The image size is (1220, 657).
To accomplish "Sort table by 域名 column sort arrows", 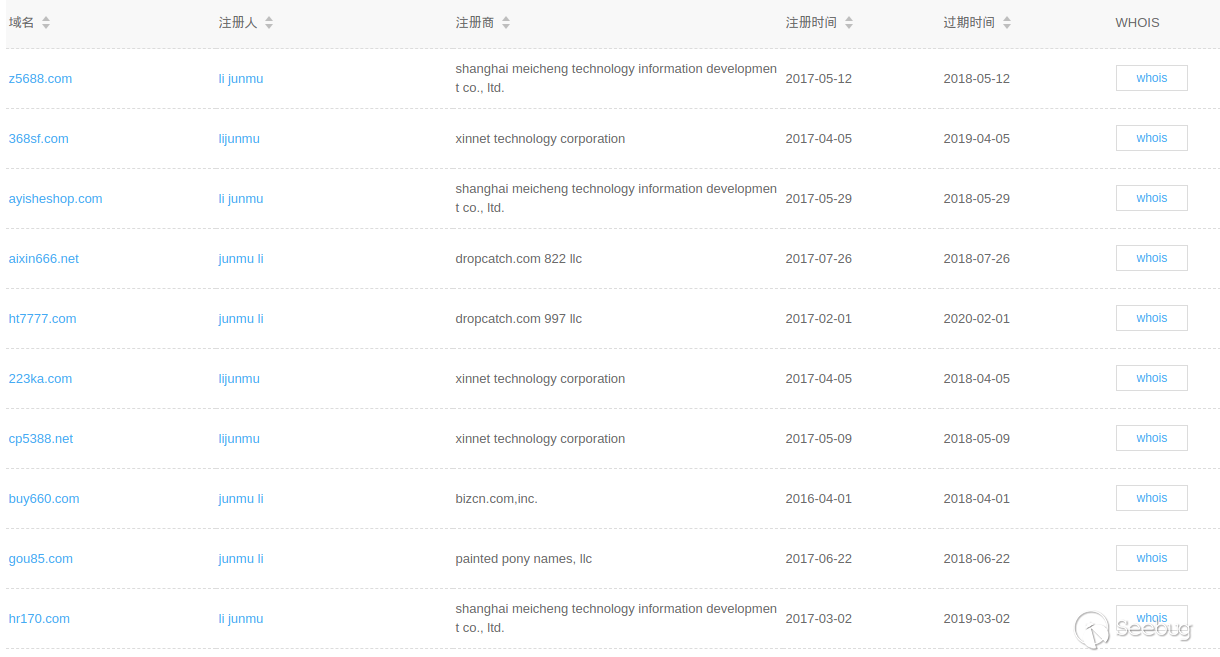I will pos(46,23).
